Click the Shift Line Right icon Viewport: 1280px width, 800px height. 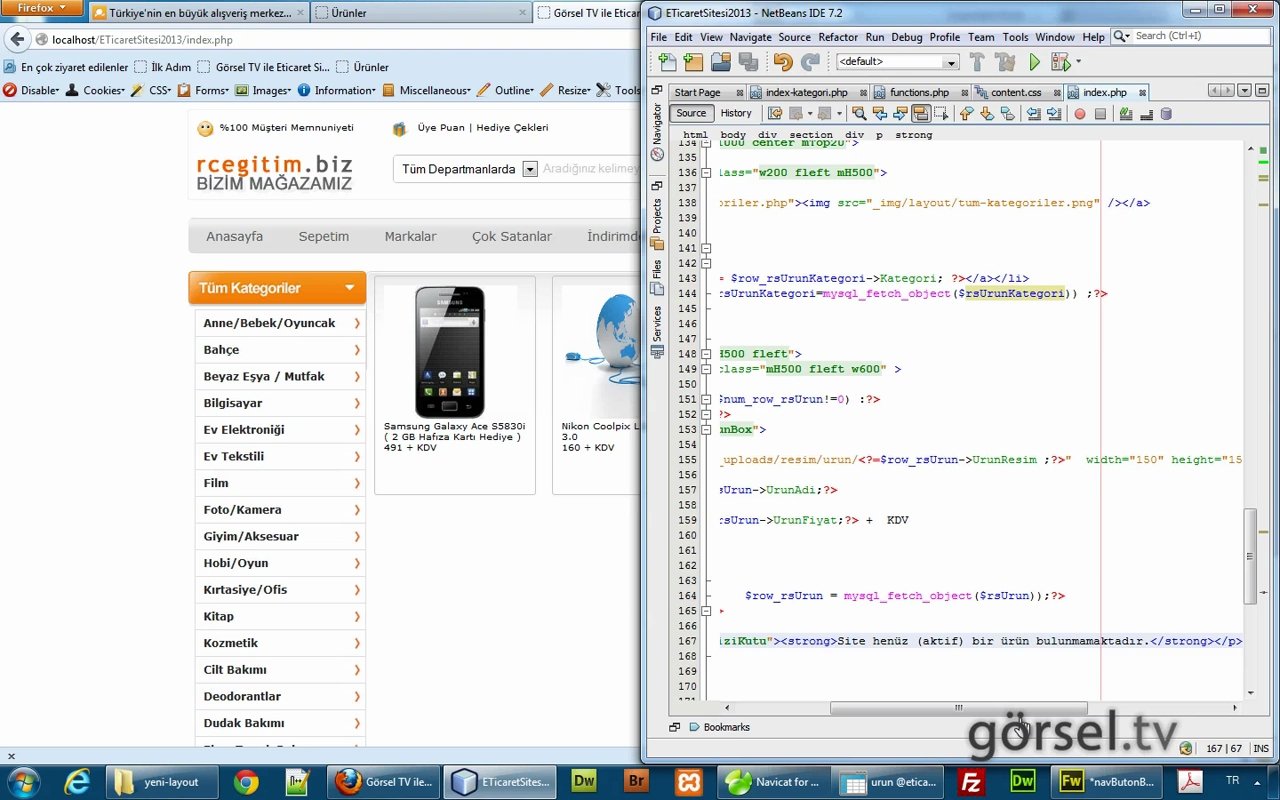coord(1054,114)
